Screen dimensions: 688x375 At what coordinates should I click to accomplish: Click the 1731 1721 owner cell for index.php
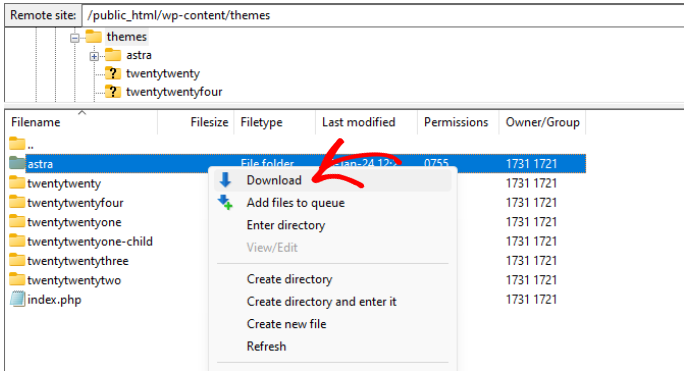[x=531, y=300]
